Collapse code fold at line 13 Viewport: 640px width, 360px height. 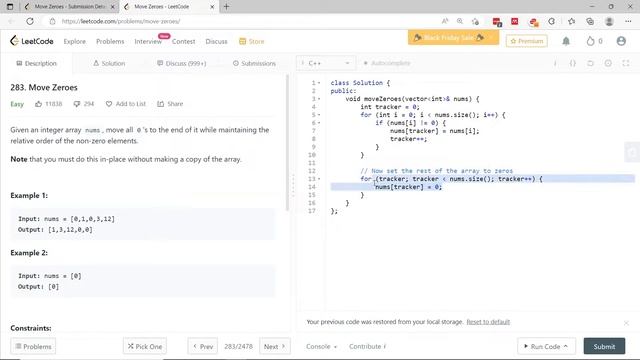[x=319, y=179]
